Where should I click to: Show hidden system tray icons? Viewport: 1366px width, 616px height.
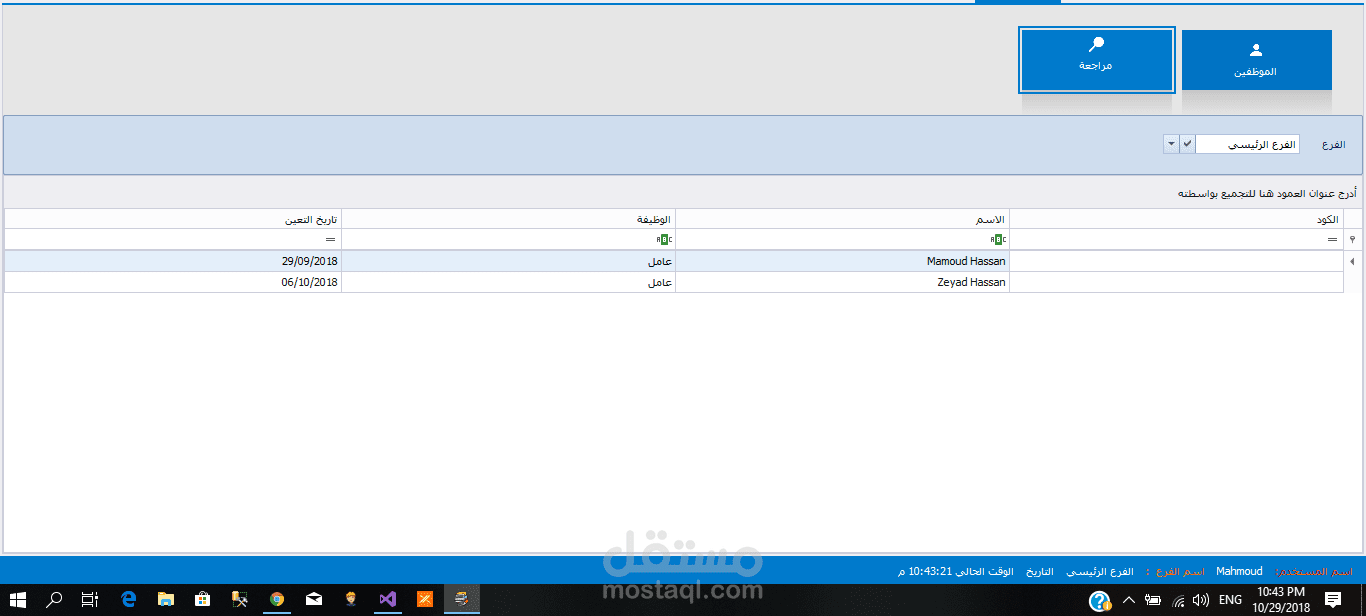coord(1129,600)
